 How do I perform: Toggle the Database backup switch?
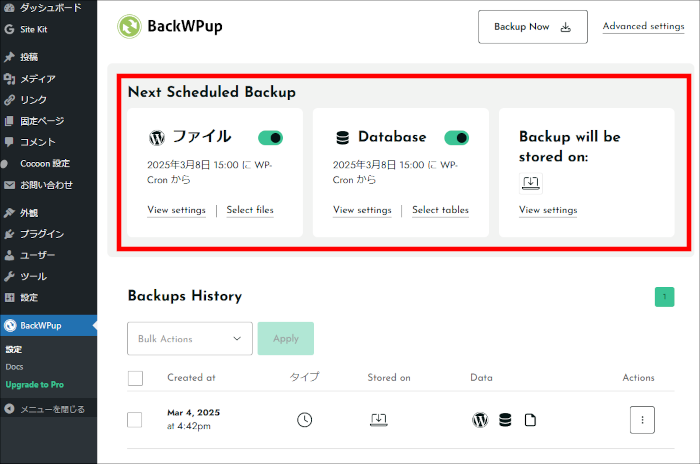456,138
